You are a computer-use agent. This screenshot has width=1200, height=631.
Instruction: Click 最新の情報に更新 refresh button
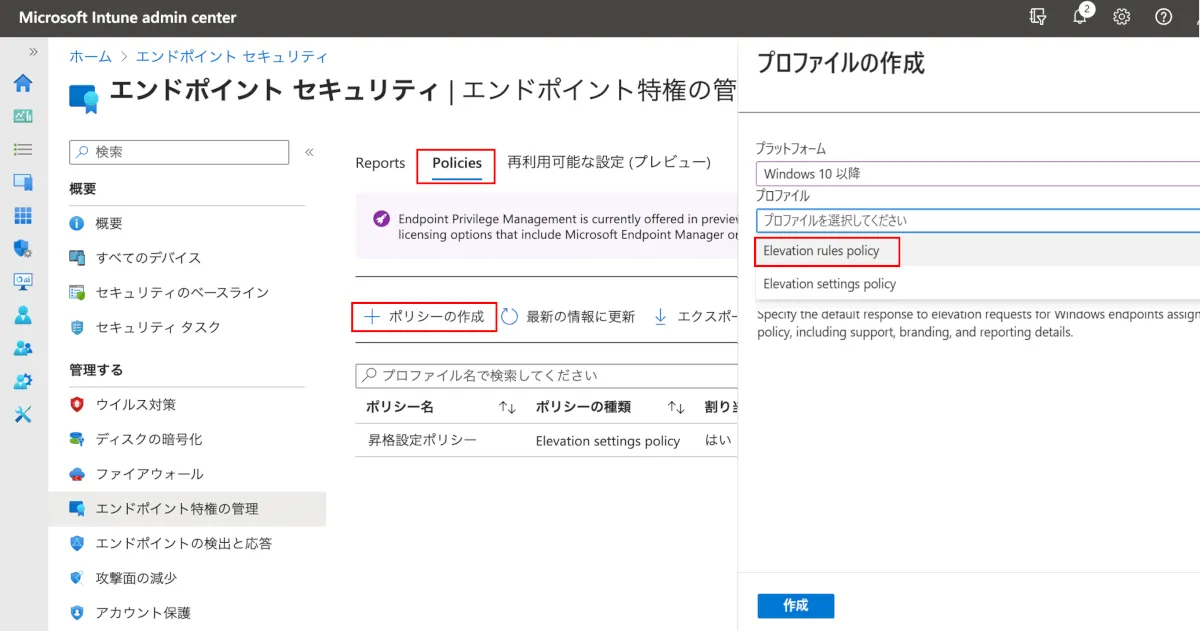click(x=568, y=317)
